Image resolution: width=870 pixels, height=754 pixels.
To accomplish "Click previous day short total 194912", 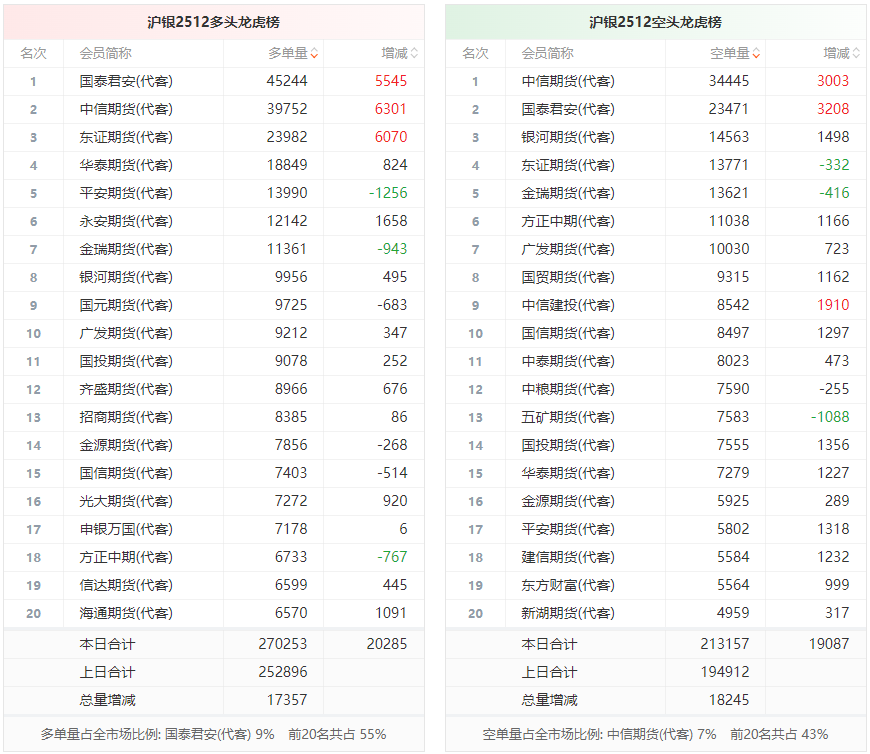I will point(725,672).
